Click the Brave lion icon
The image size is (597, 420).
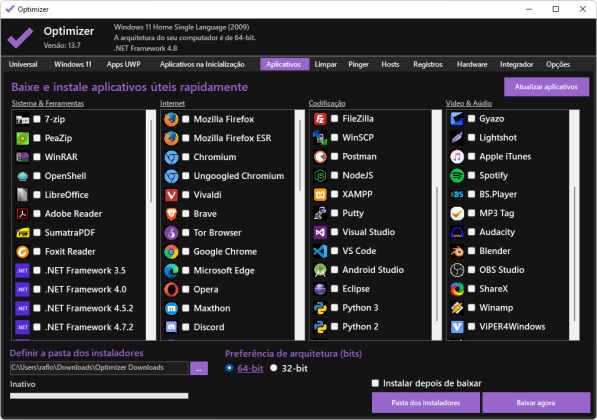tap(171, 214)
